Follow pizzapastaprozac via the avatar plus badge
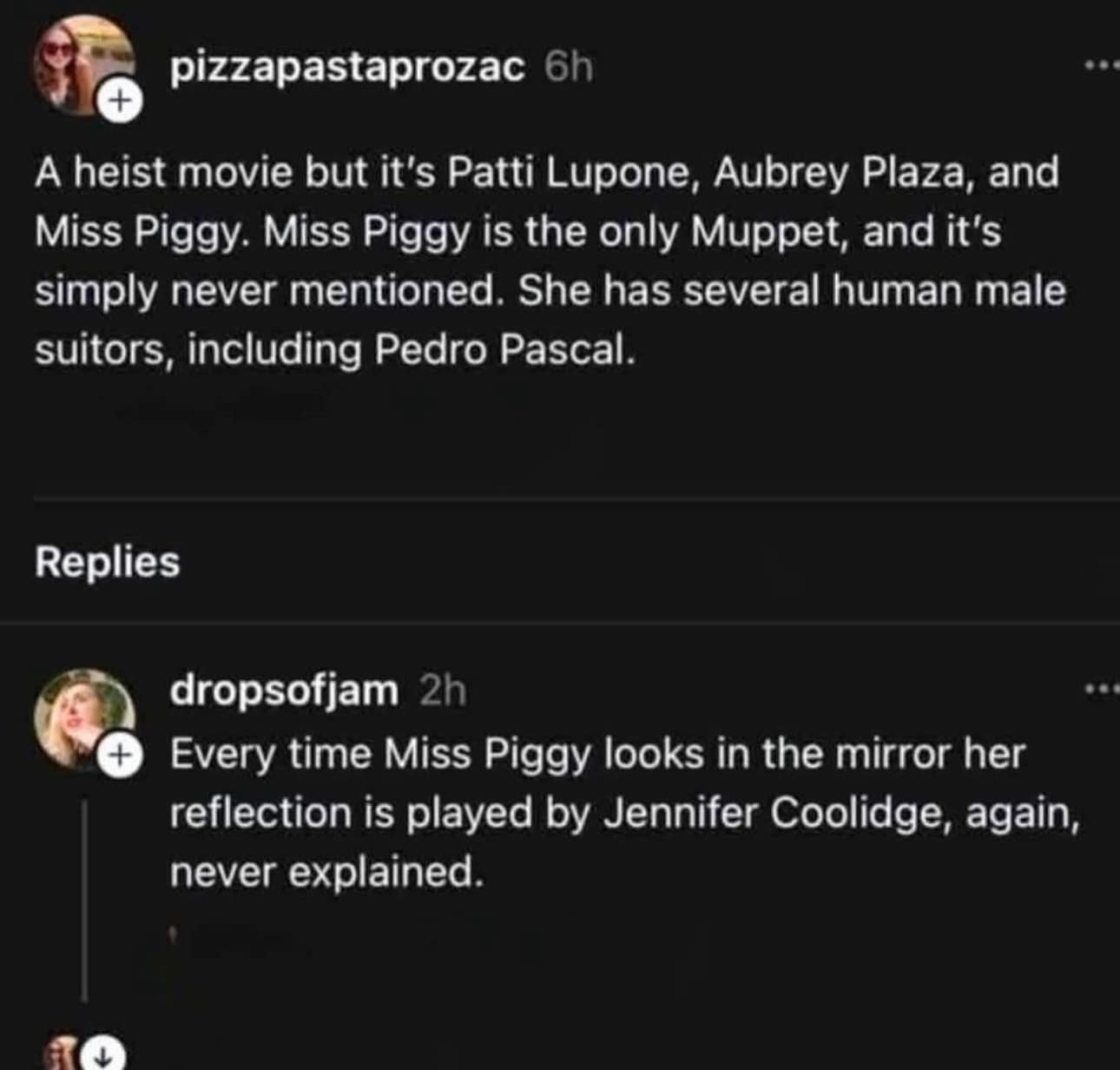Image resolution: width=1120 pixels, height=1070 pixels. coord(121,102)
